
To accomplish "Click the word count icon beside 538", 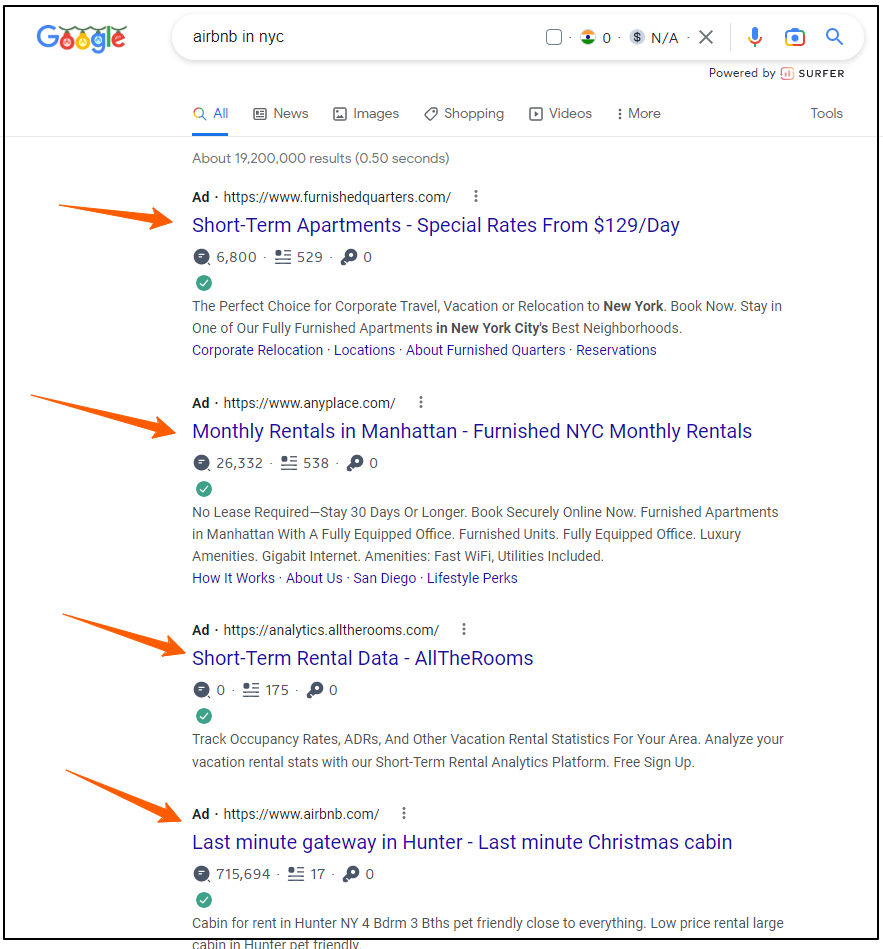I will [x=289, y=463].
